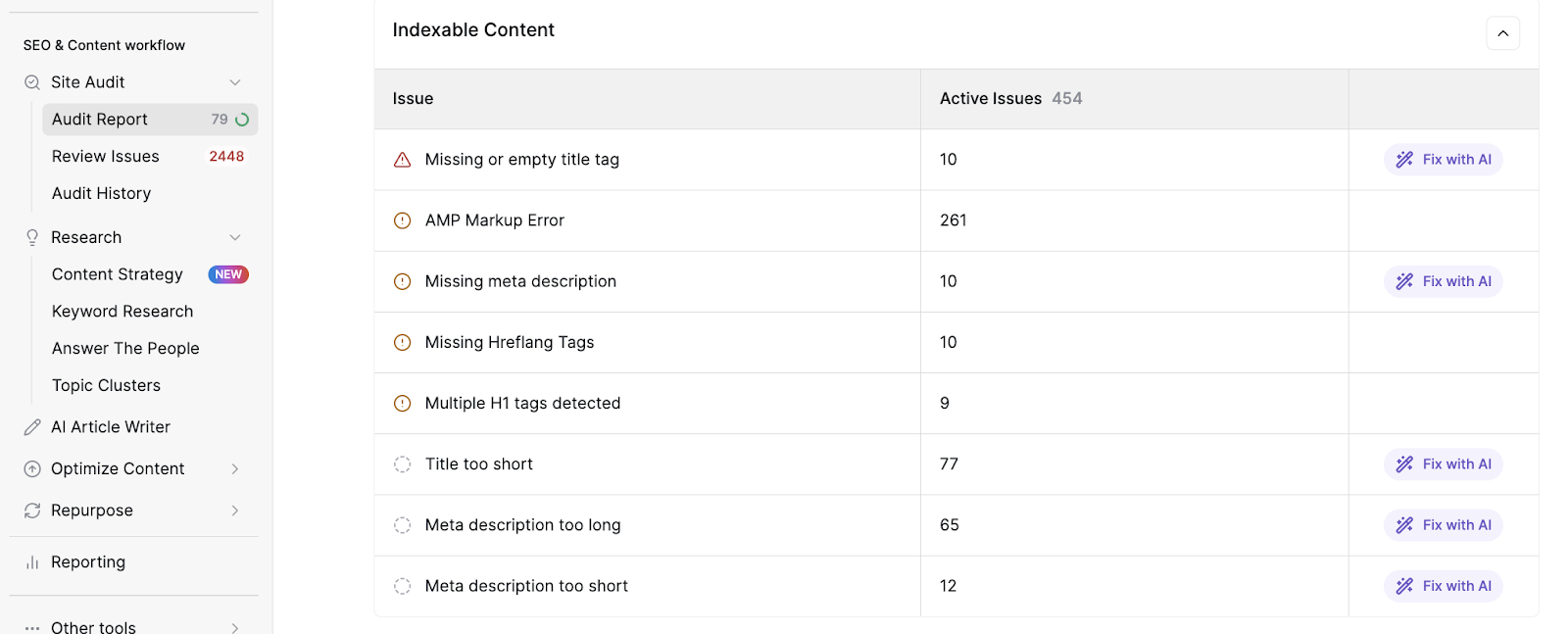1568x634 pixels.
Task: Click the Reporting bar chart icon
Action: tap(30, 561)
